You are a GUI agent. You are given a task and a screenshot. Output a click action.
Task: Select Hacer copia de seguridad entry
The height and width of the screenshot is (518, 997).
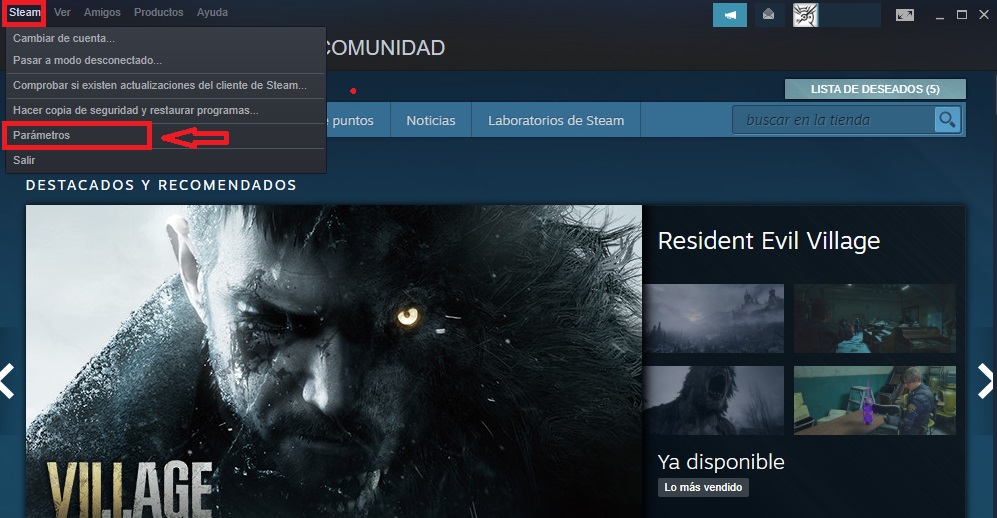[x=165, y=110]
